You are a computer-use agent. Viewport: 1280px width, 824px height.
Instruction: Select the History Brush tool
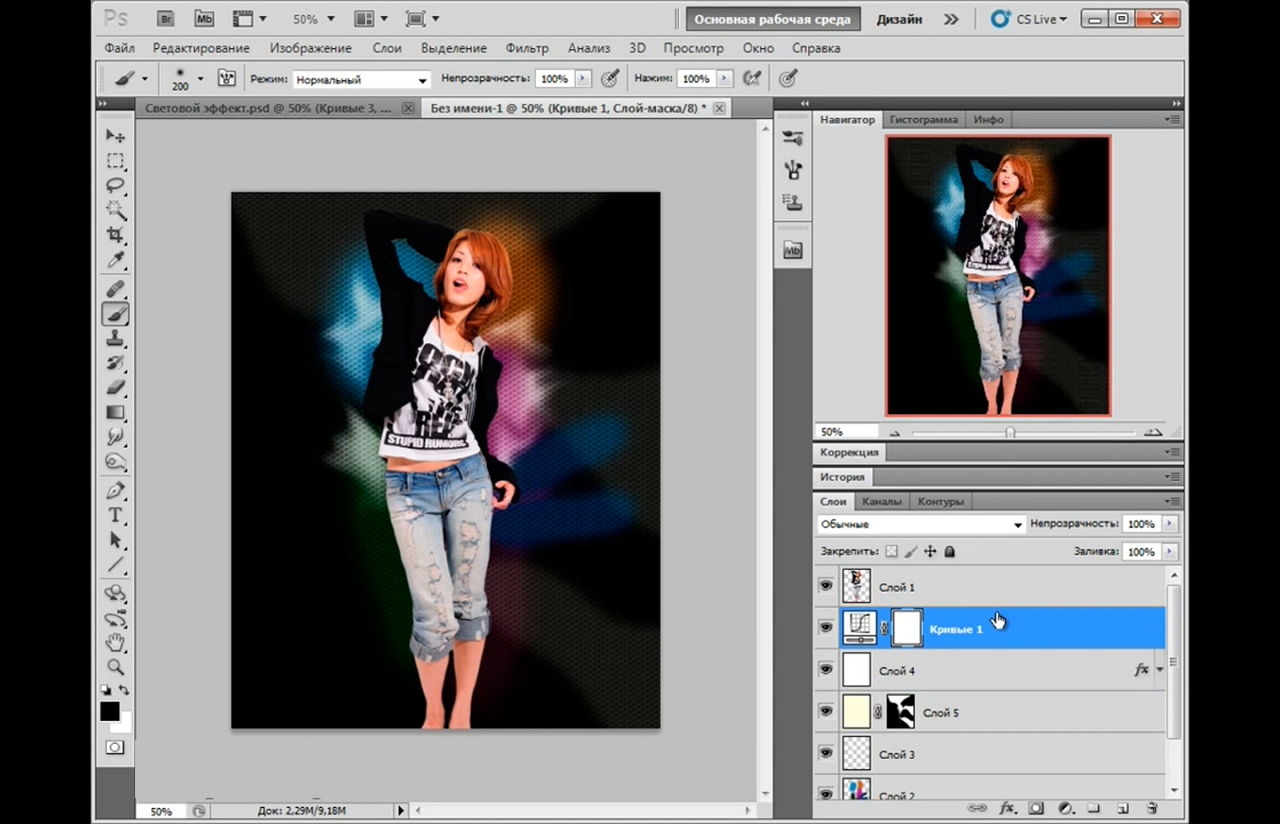[x=116, y=363]
